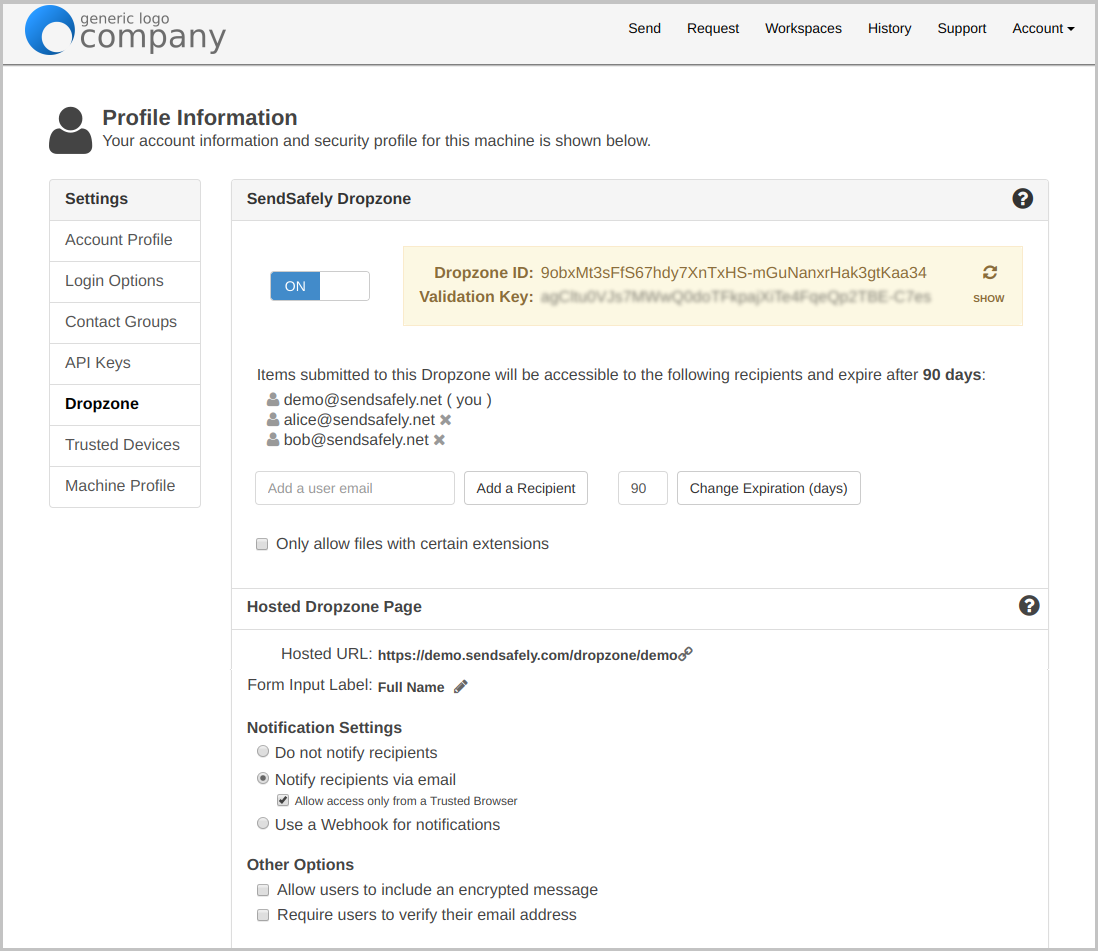Check Allow users to include encrypted message
The width and height of the screenshot is (1098, 951).
click(x=263, y=890)
